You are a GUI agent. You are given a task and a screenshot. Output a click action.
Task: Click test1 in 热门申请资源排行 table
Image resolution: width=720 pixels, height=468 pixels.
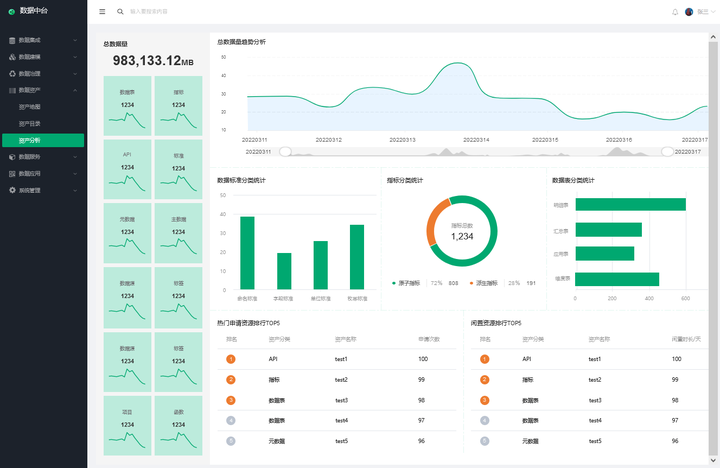(x=341, y=359)
